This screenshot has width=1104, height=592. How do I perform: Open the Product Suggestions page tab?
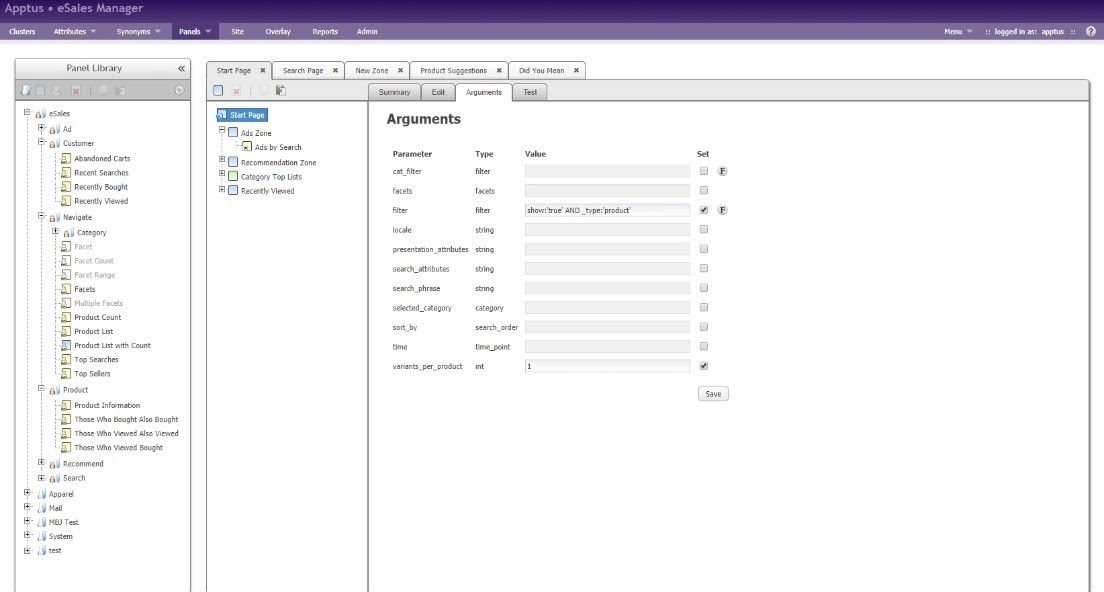click(x=453, y=70)
